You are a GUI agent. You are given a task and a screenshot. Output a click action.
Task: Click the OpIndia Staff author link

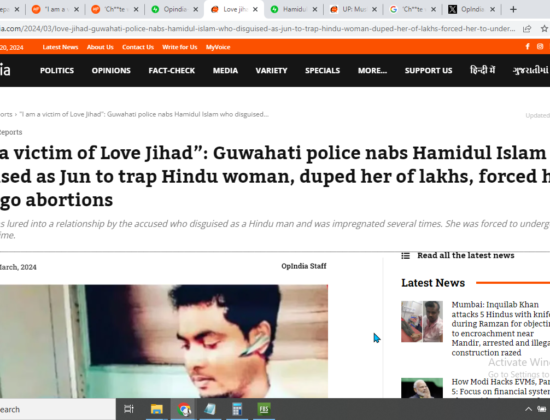304,266
